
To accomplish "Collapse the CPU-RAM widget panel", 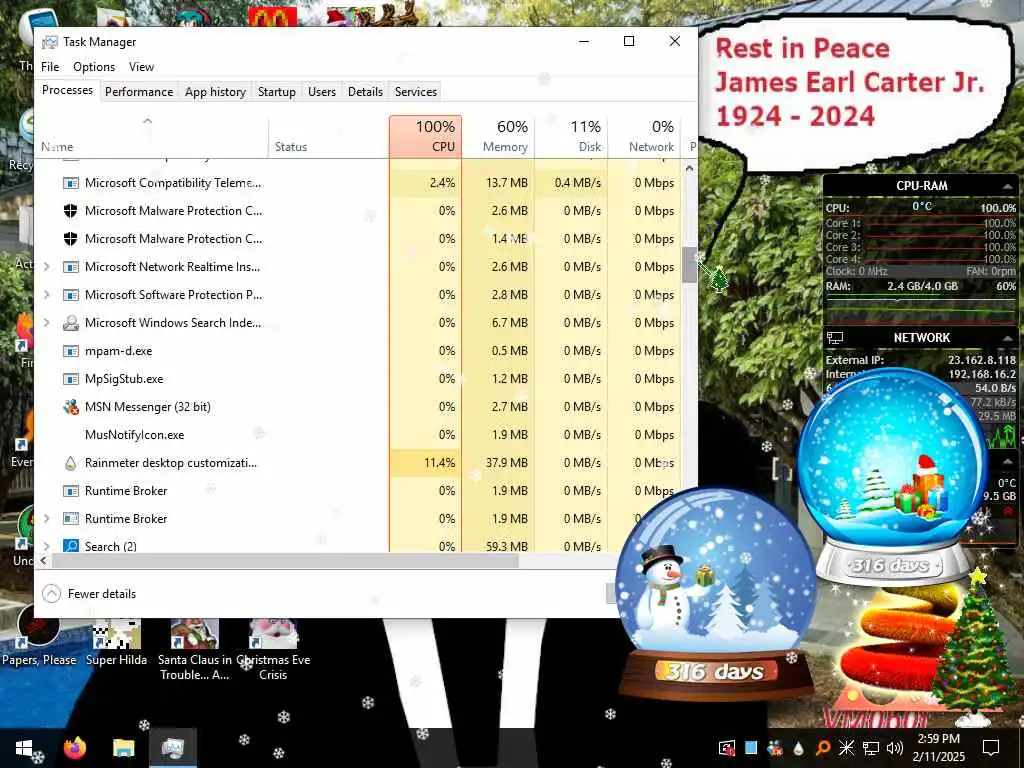I will point(1008,187).
